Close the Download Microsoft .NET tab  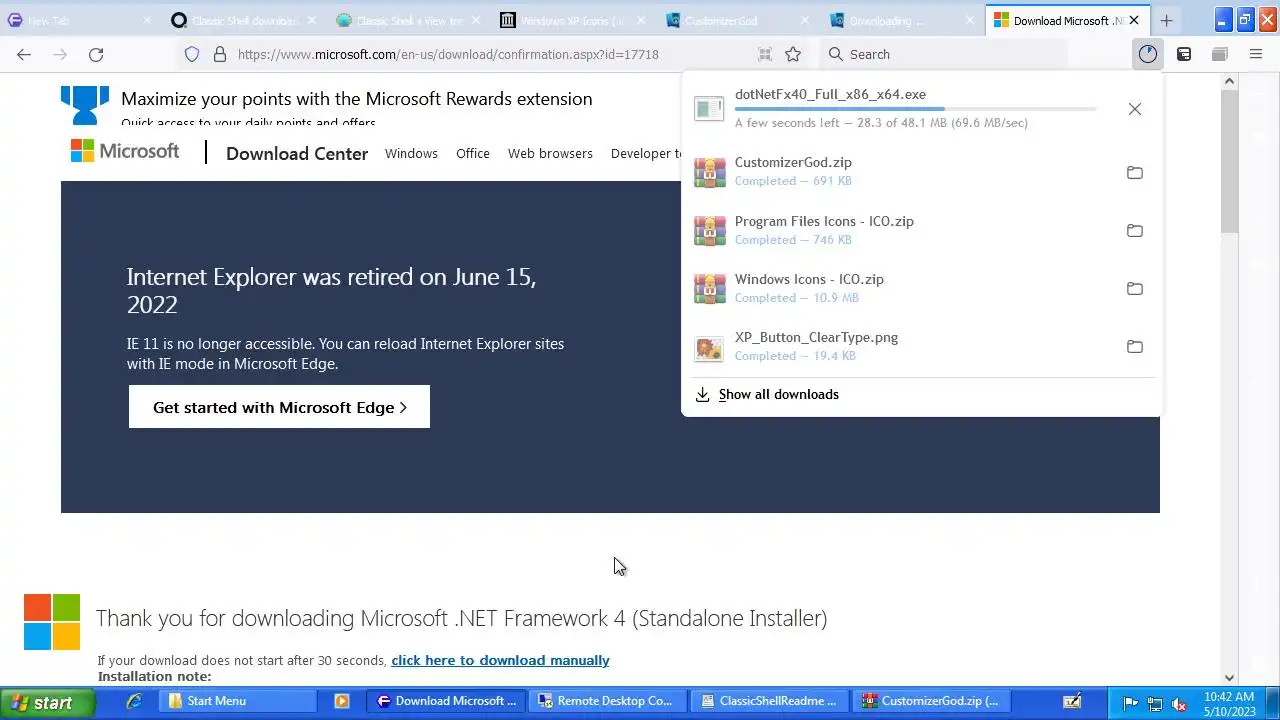click(1134, 20)
